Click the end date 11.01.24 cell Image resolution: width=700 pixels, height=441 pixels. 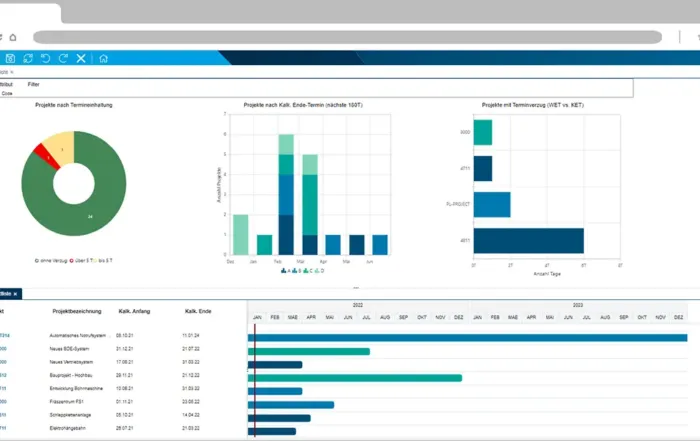(x=191, y=335)
